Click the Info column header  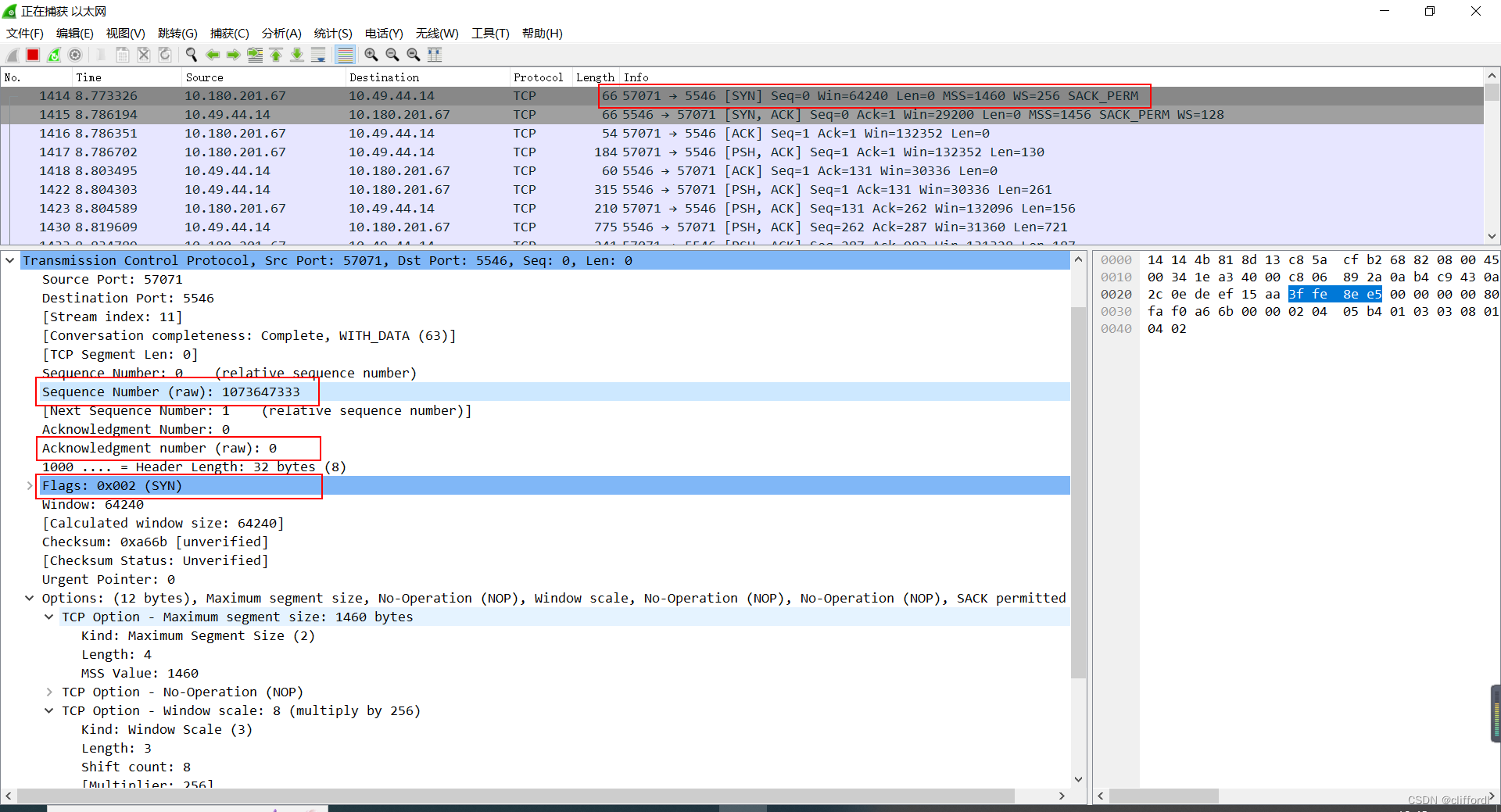[1051, 77]
